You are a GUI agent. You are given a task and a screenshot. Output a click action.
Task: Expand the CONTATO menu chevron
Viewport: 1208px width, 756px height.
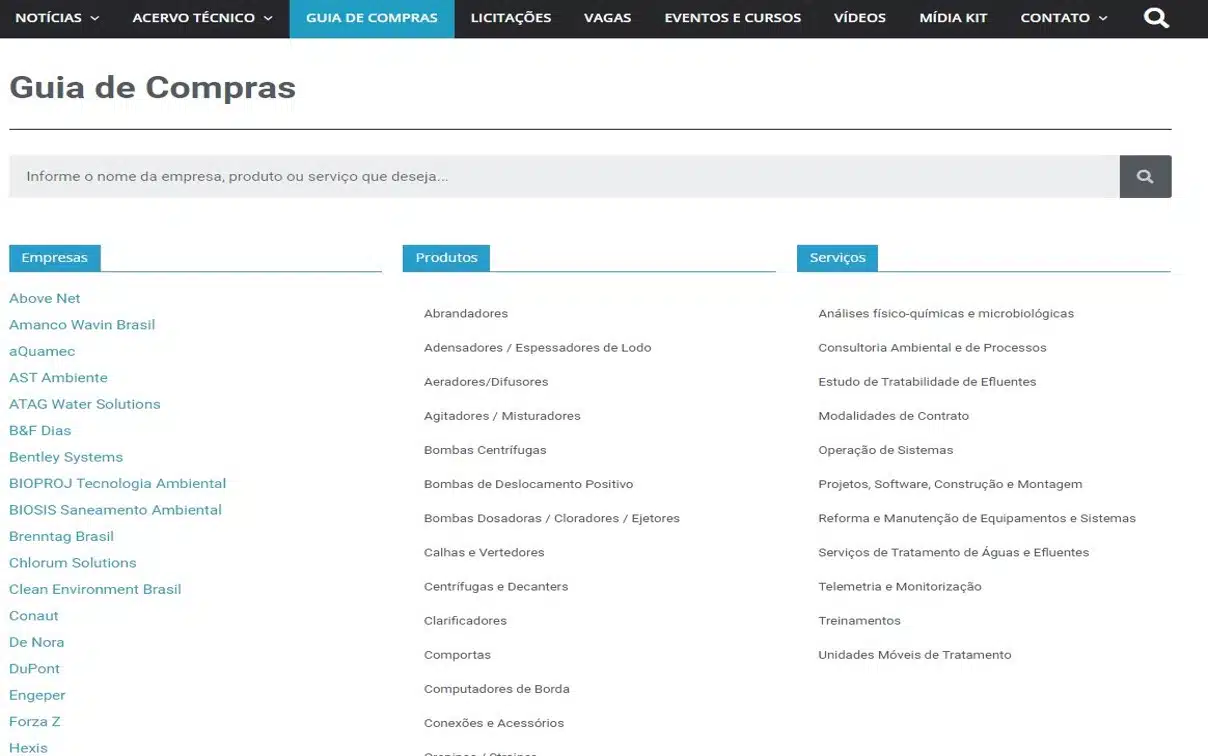pyautogui.click(x=1103, y=18)
